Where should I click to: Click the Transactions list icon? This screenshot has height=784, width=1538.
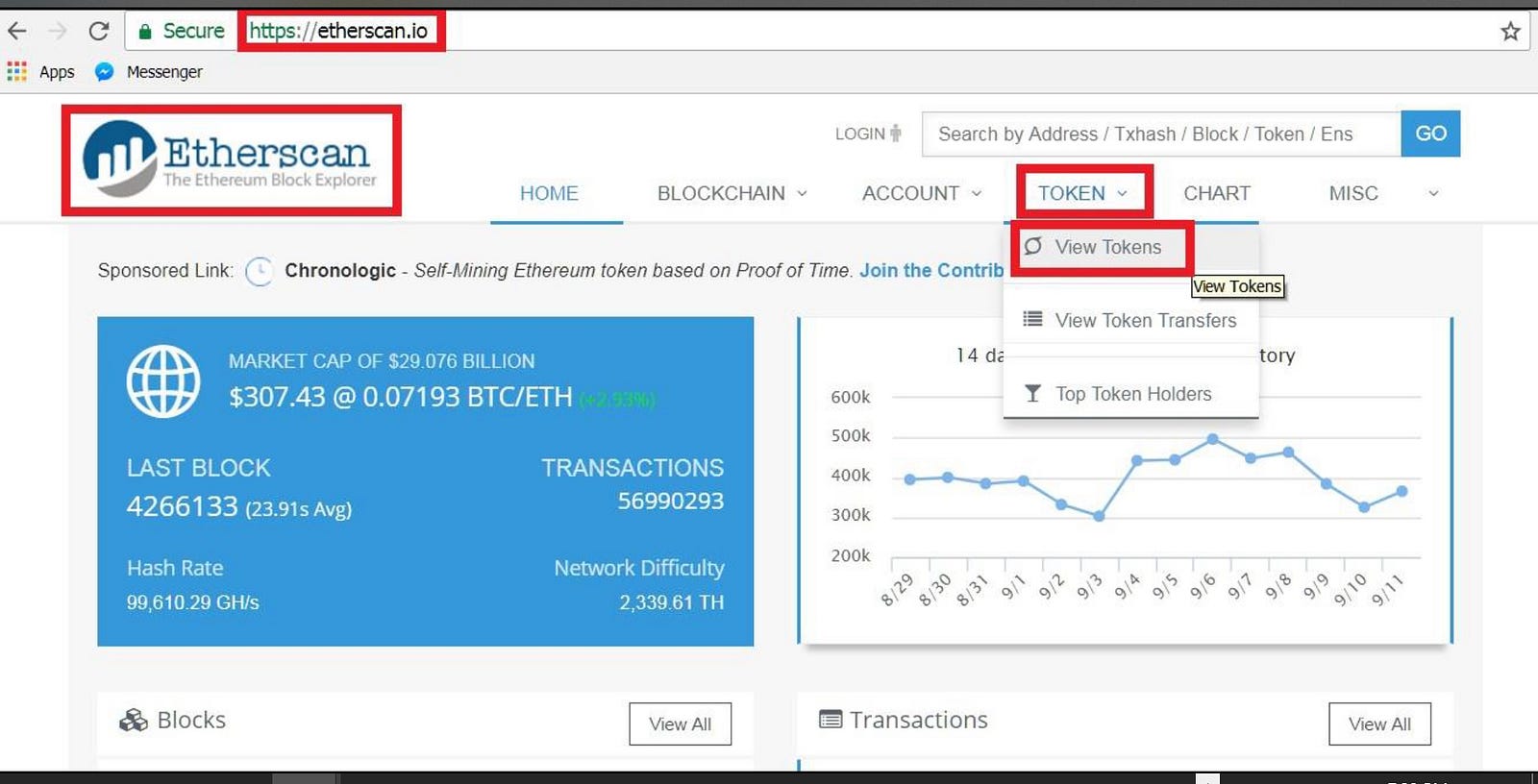pyautogui.click(x=831, y=719)
